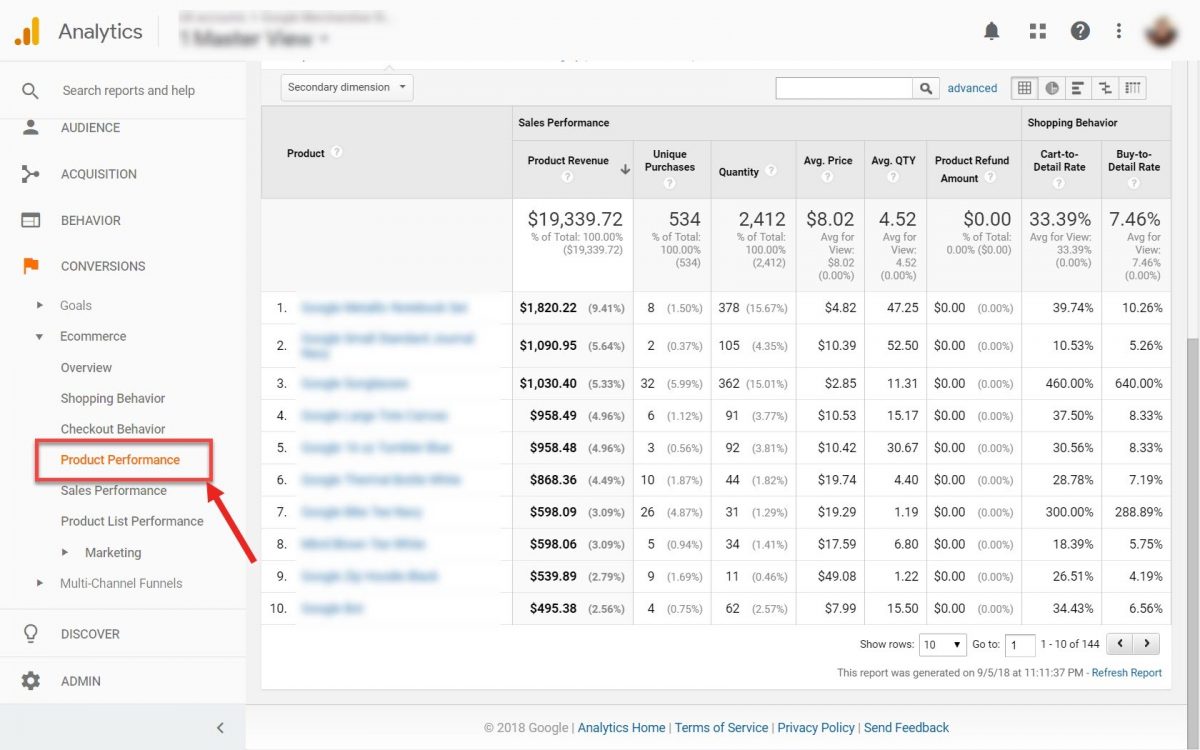Click the Refresh Report link

[1127, 673]
